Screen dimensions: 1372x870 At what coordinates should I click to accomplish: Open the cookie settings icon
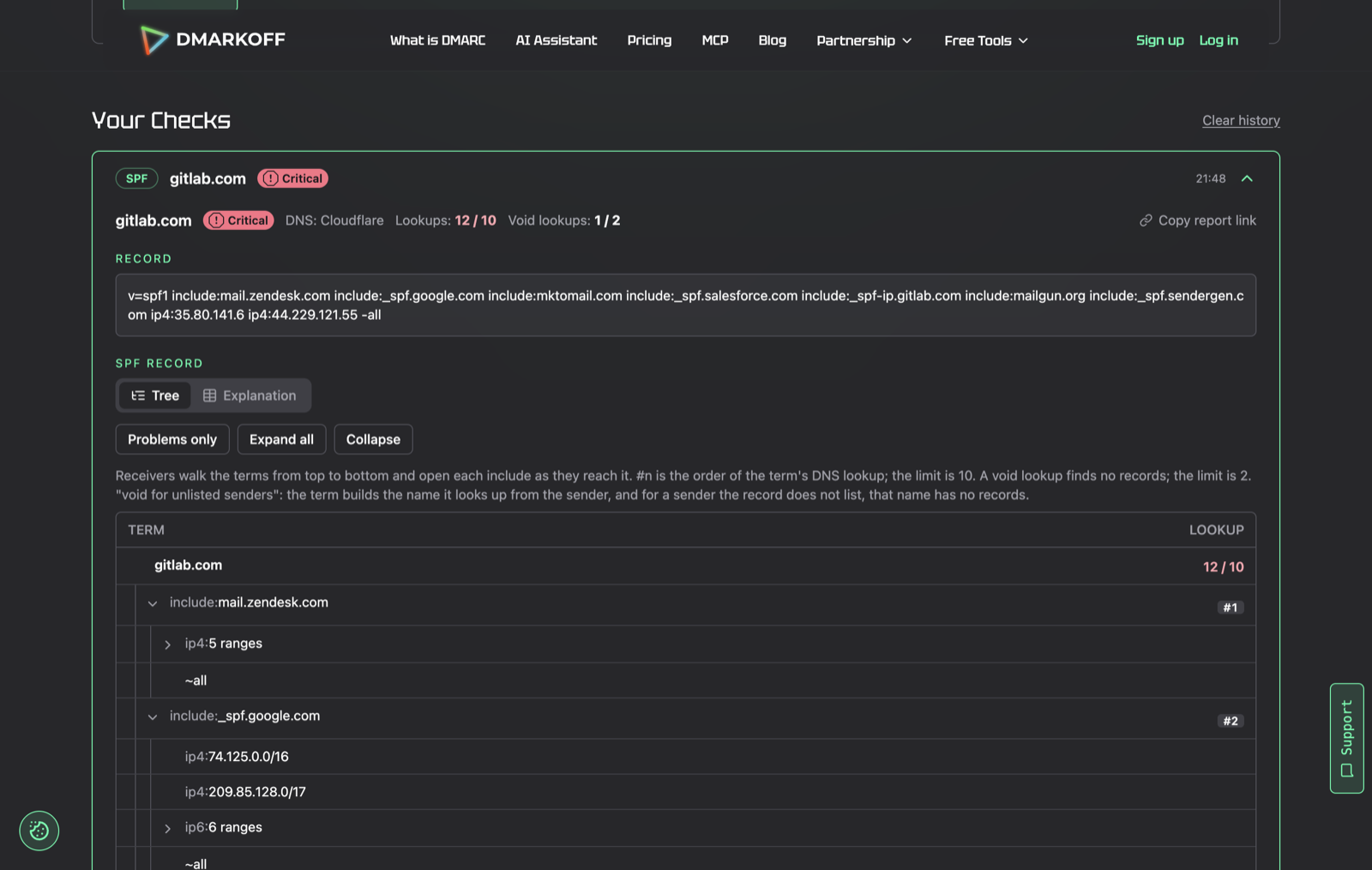(39, 831)
